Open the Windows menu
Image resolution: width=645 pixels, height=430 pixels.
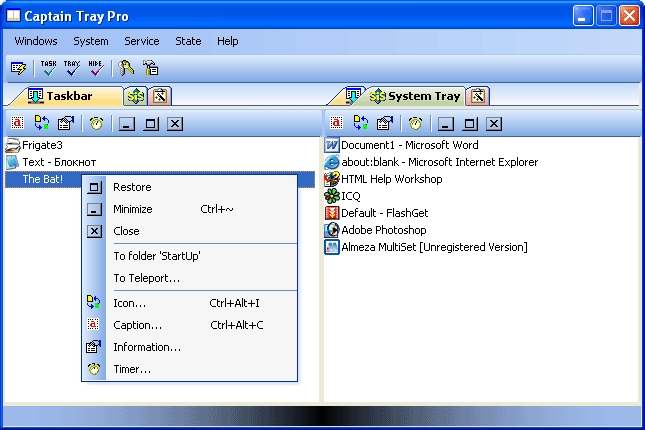coord(36,41)
